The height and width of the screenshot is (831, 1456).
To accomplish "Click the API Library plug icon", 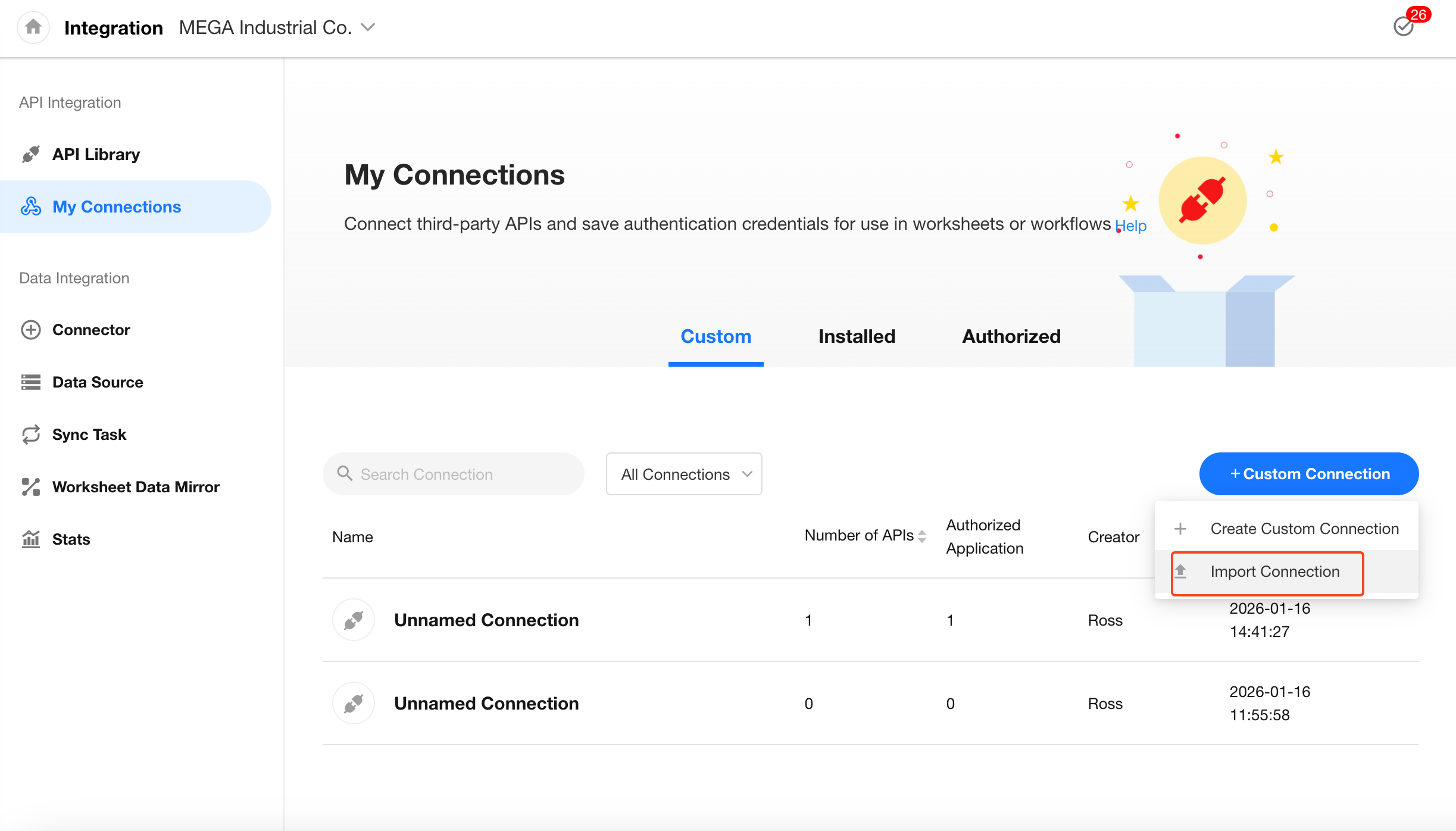I will point(31,154).
